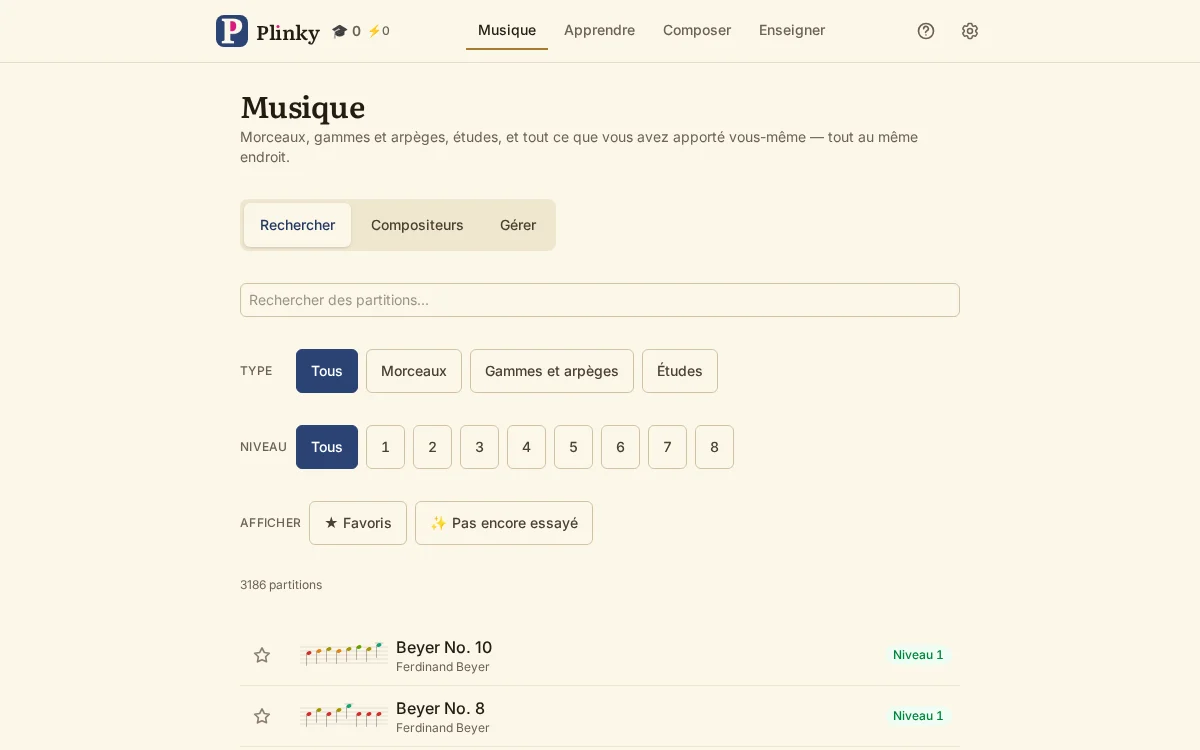Open Beyer No. 10 notation thumbnail
This screenshot has width=1200, height=750.
(344, 655)
